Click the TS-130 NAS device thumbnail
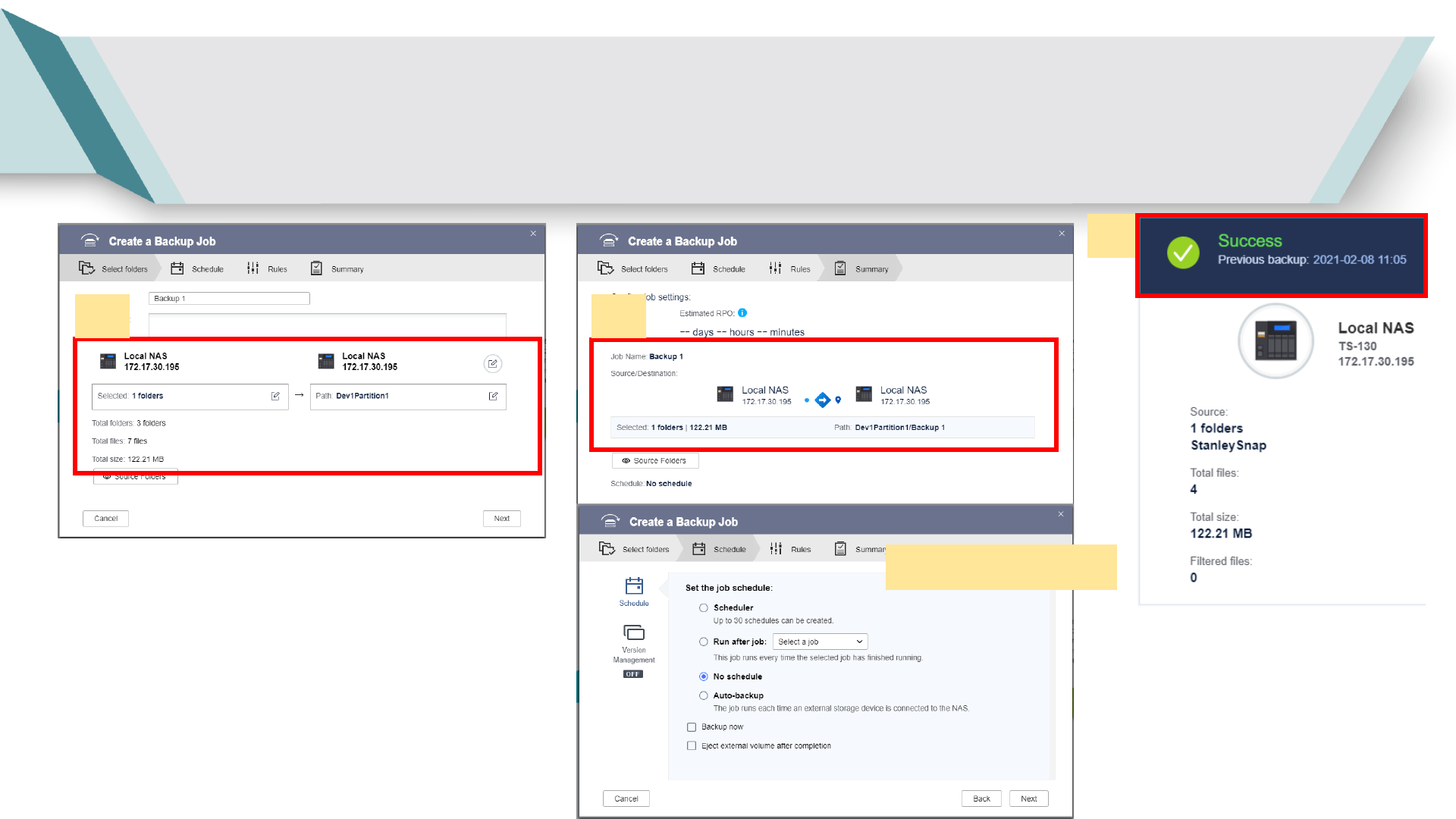Screen dimensions: 1456x819 pyautogui.click(x=1276, y=340)
